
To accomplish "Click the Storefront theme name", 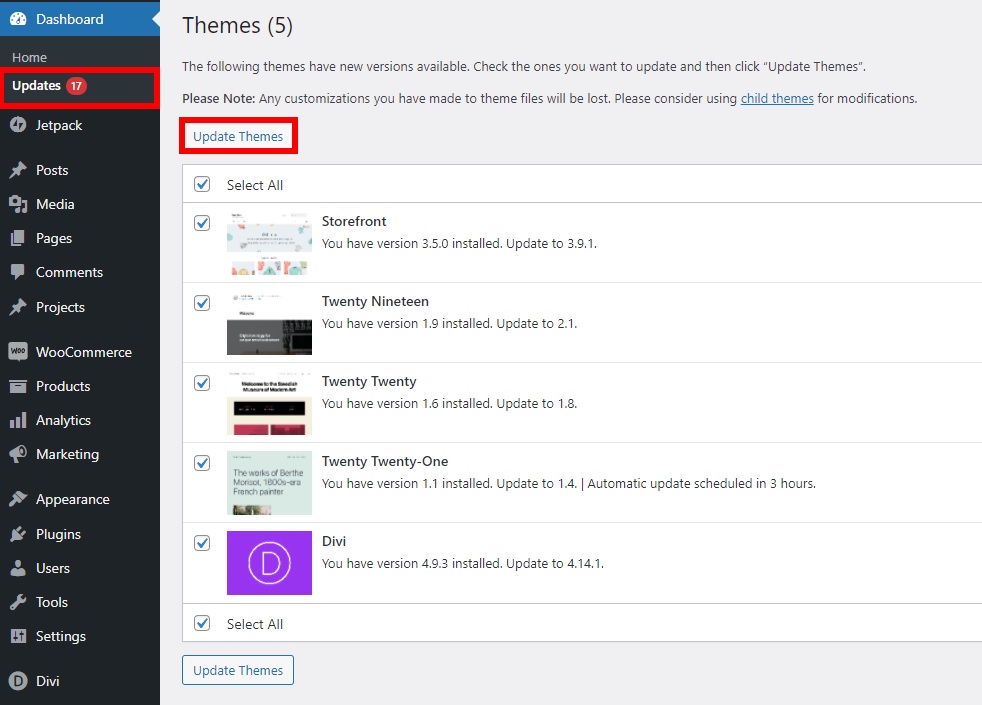I will click(354, 221).
